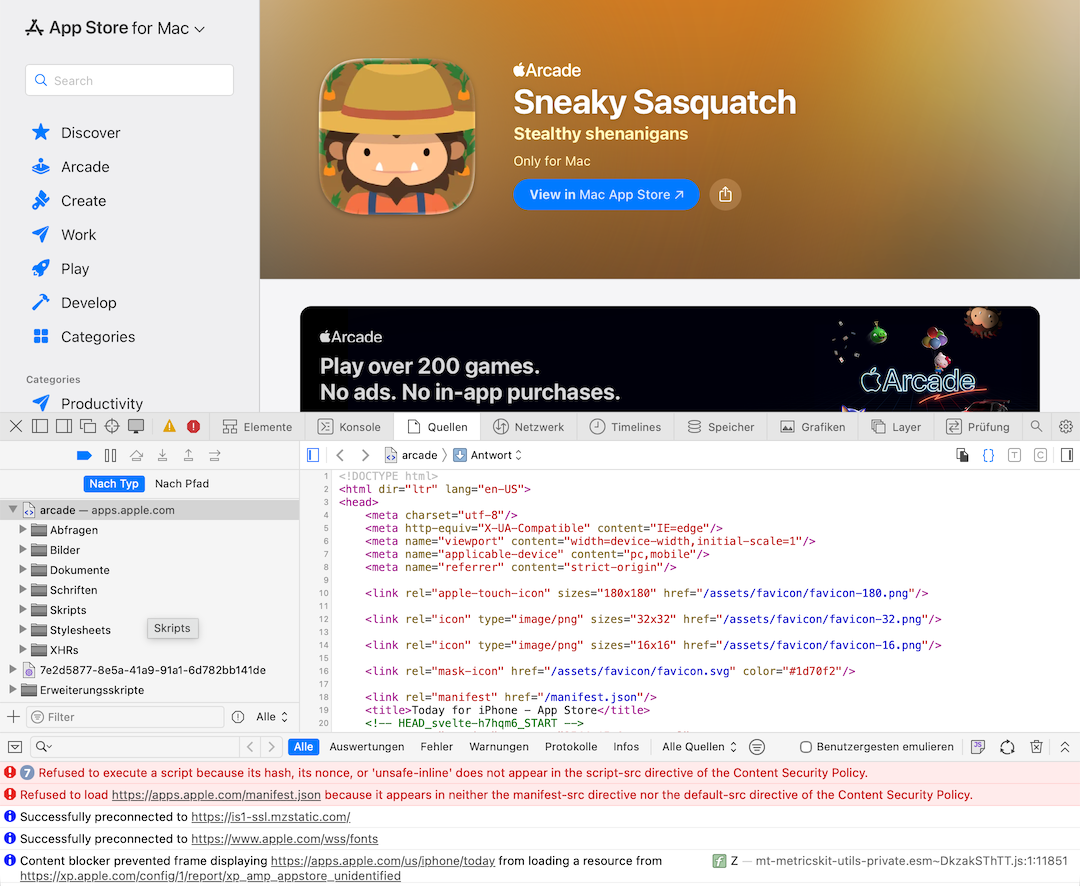The width and height of the screenshot is (1080, 886).
Task: Select Arcade in the App Store sidebar
Action: [85, 167]
